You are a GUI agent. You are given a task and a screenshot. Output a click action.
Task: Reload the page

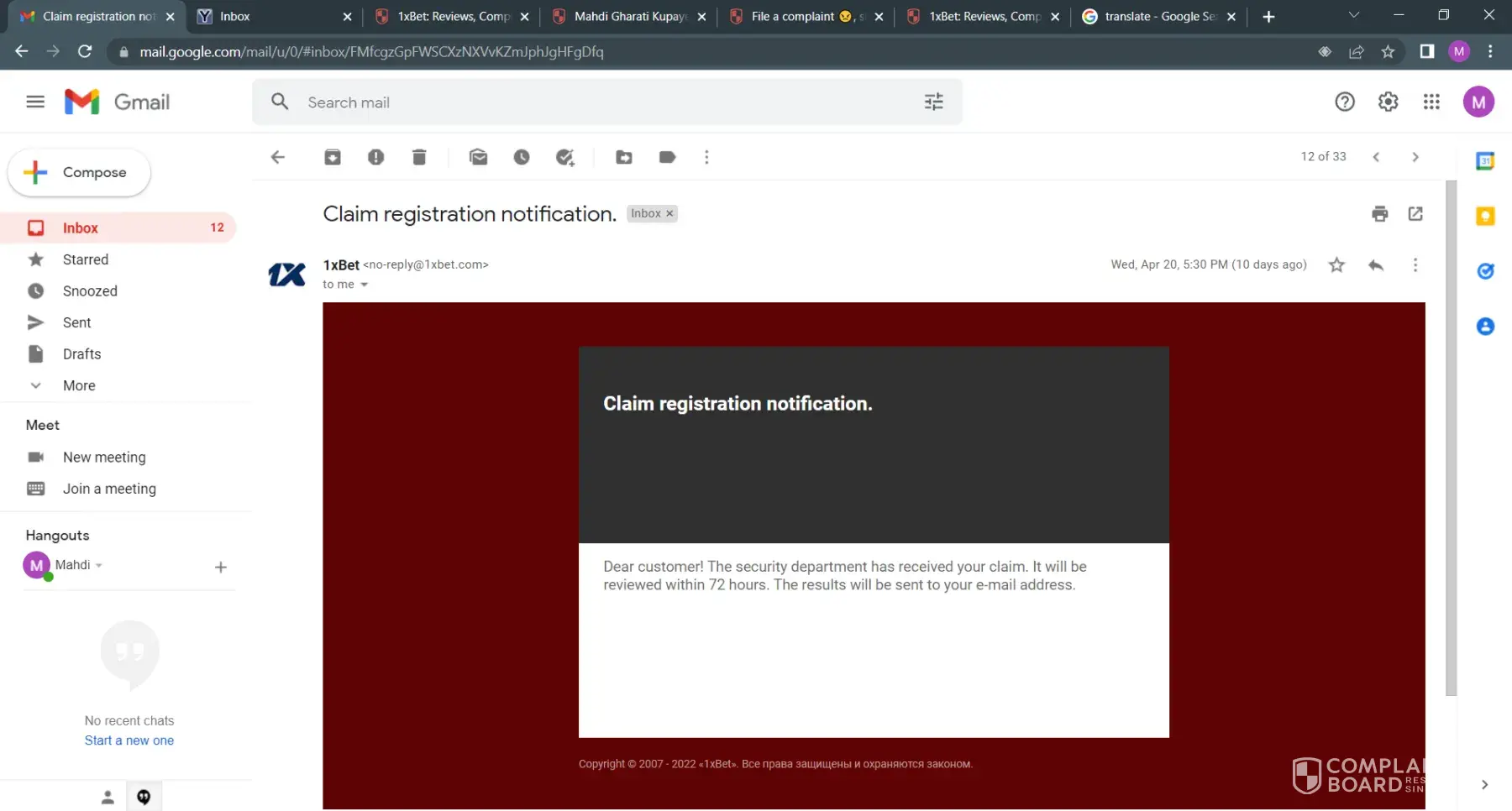[85, 52]
